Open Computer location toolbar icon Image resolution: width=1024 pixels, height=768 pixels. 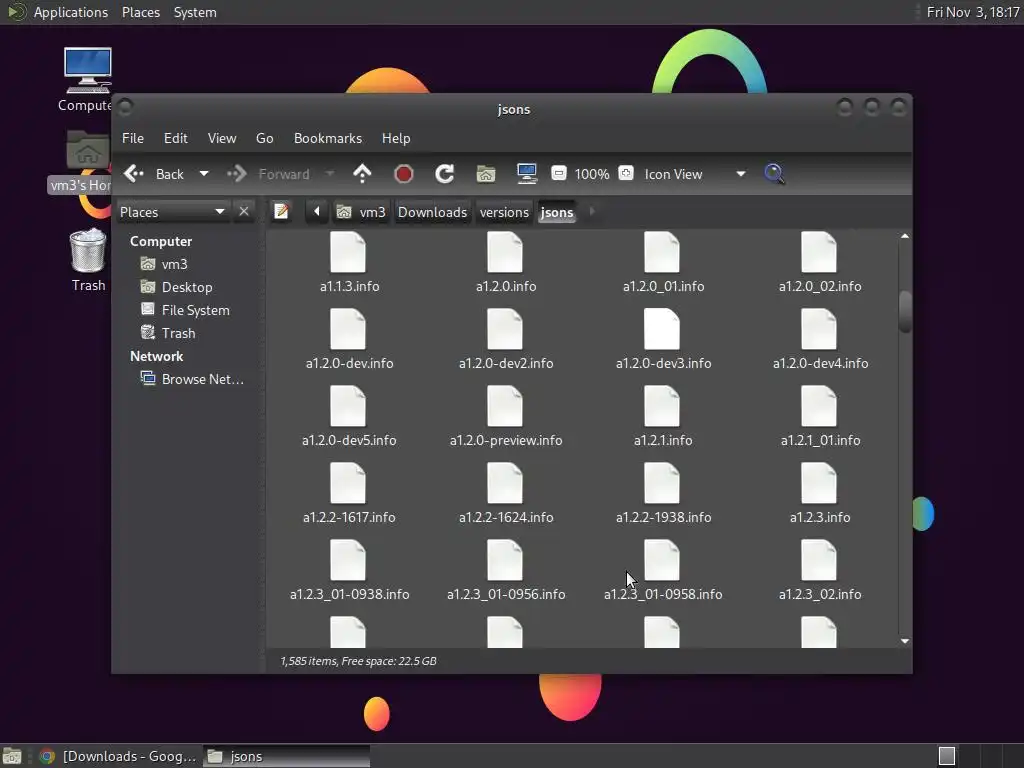pyautogui.click(x=526, y=174)
